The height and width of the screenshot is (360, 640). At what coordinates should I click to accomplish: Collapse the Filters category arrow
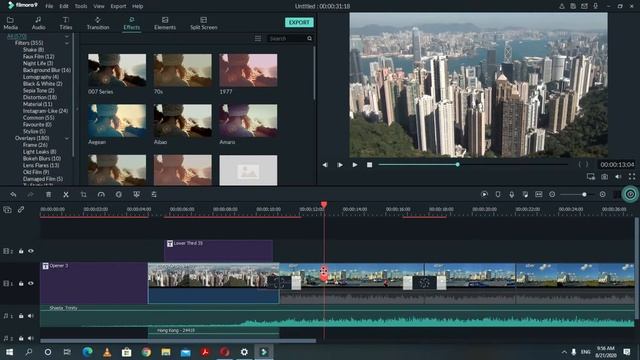pyautogui.click(x=67, y=43)
